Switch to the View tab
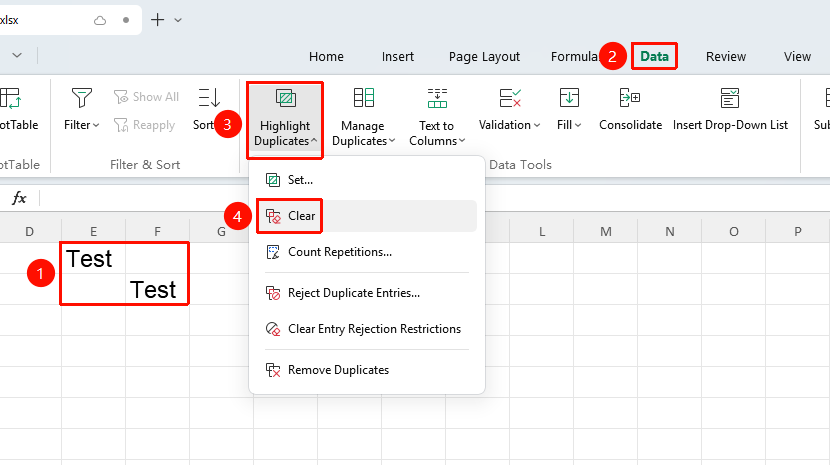 [797, 57]
